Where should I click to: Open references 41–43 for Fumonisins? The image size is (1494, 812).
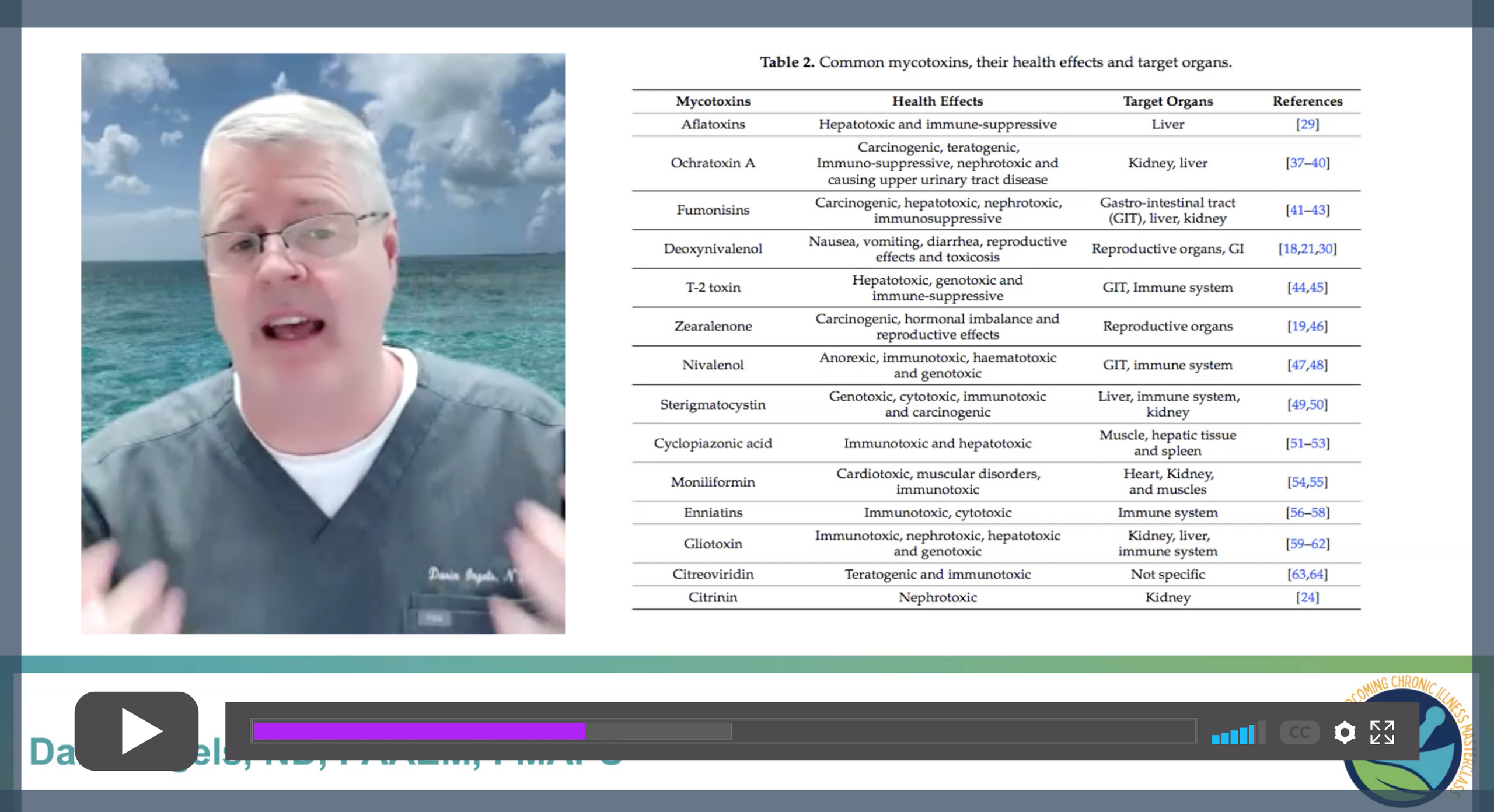[x=1307, y=210]
